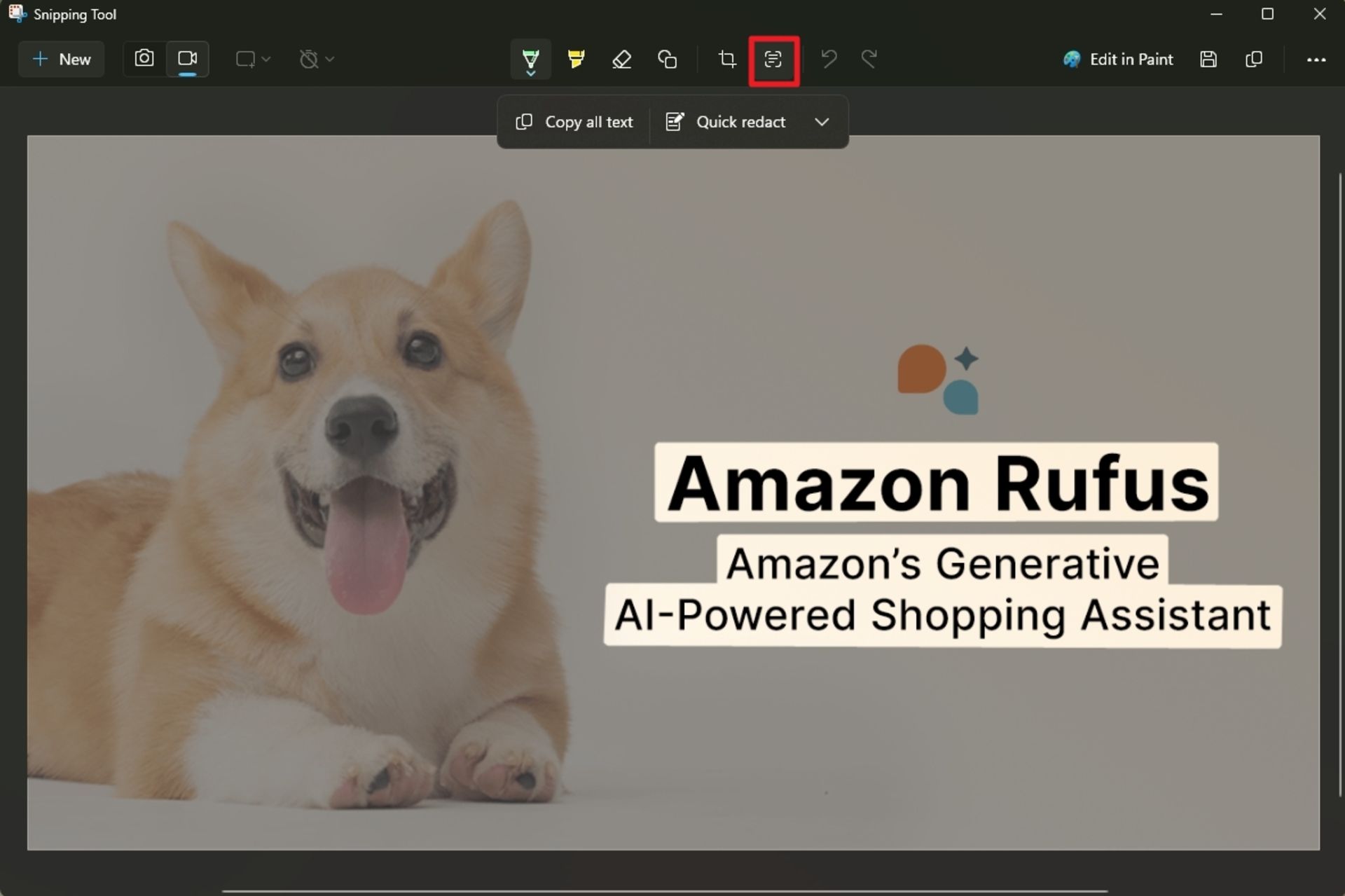This screenshot has width=1345, height=896.
Task: Click the Snipping Tool app icon in title bar
Action: click(x=17, y=14)
